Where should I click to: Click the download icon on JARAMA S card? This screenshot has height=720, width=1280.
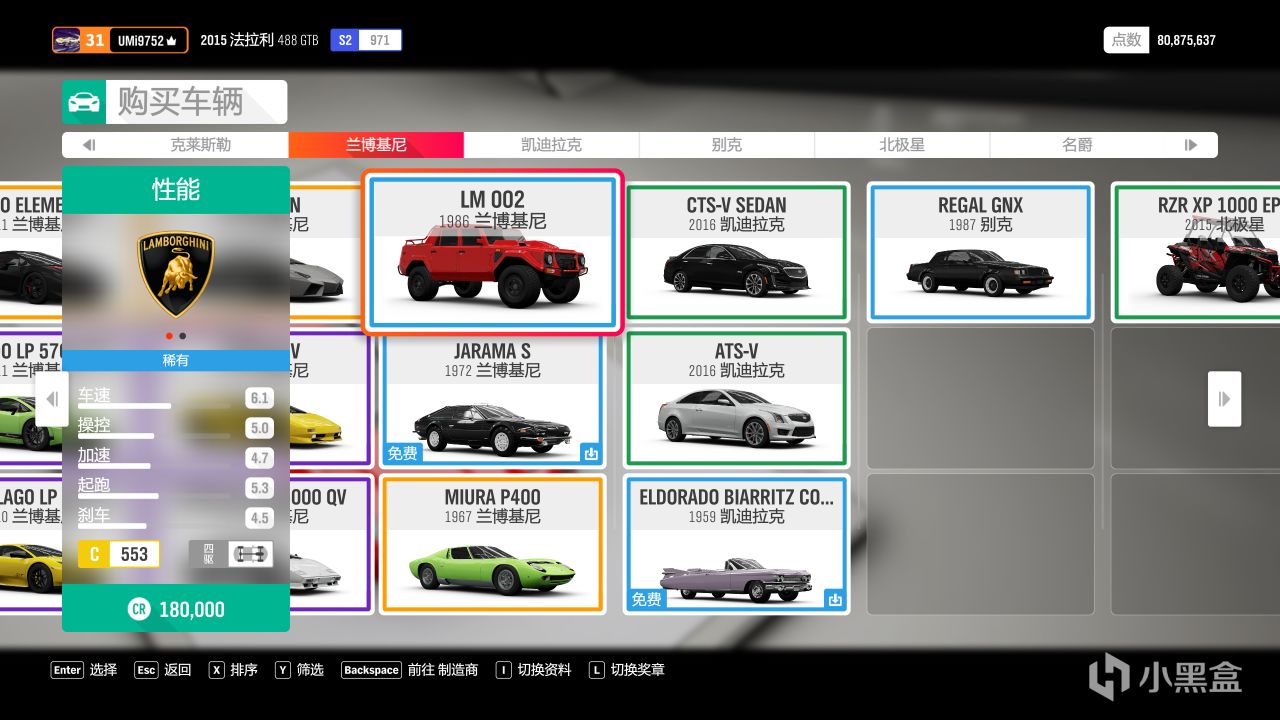(591, 454)
